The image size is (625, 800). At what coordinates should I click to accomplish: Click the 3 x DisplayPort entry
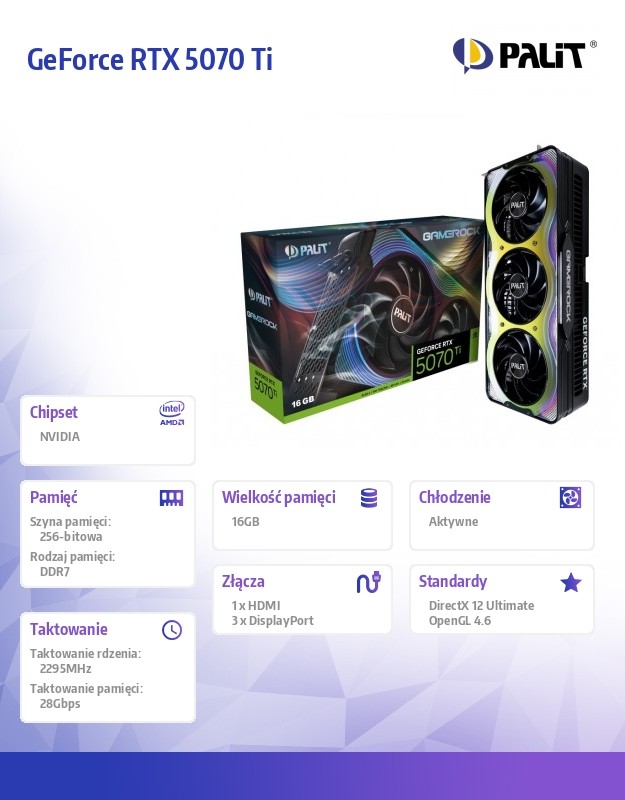click(x=272, y=621)
